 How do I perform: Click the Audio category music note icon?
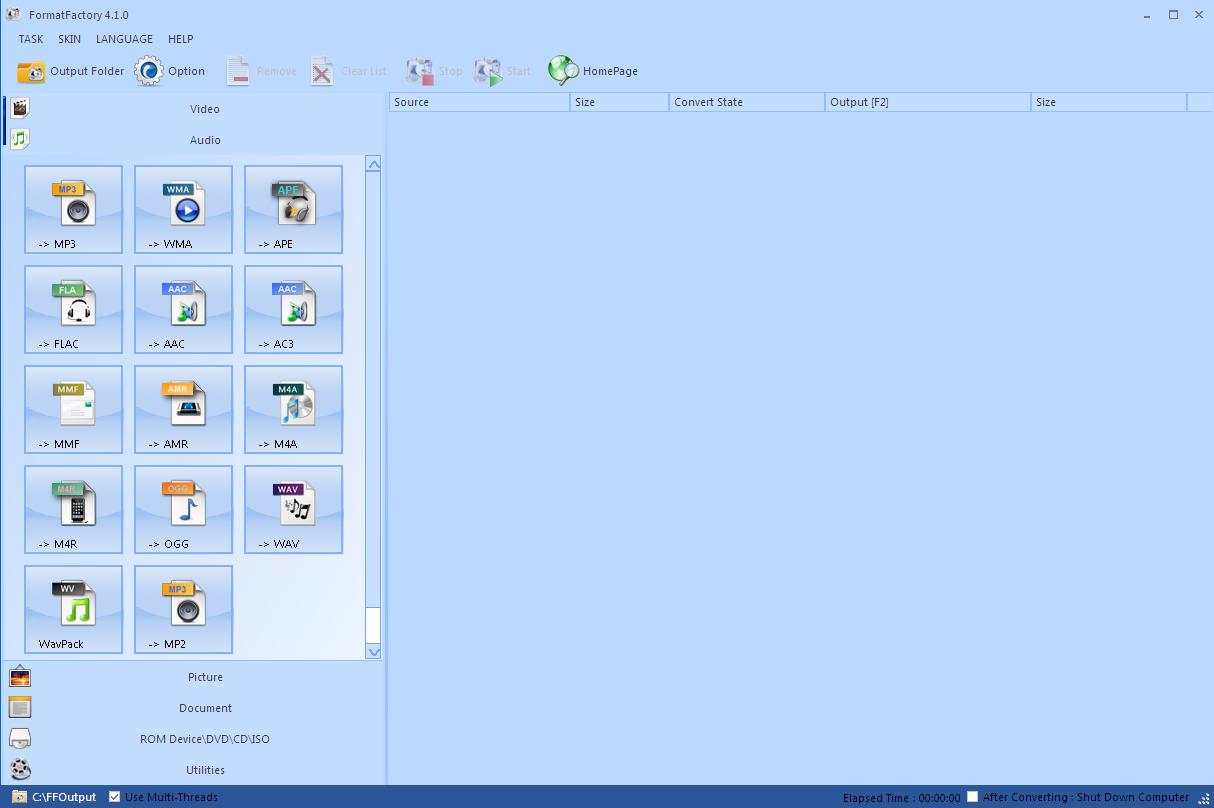click(x=20, y=139)
